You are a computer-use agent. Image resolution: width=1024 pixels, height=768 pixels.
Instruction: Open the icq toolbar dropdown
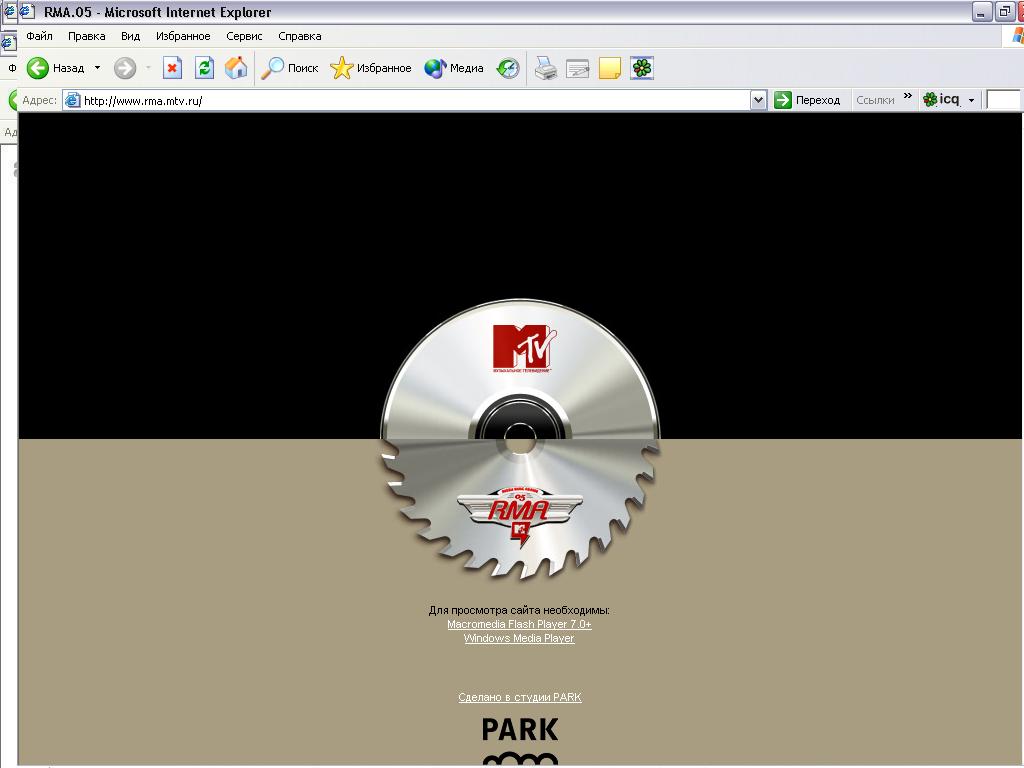(971, 101)
